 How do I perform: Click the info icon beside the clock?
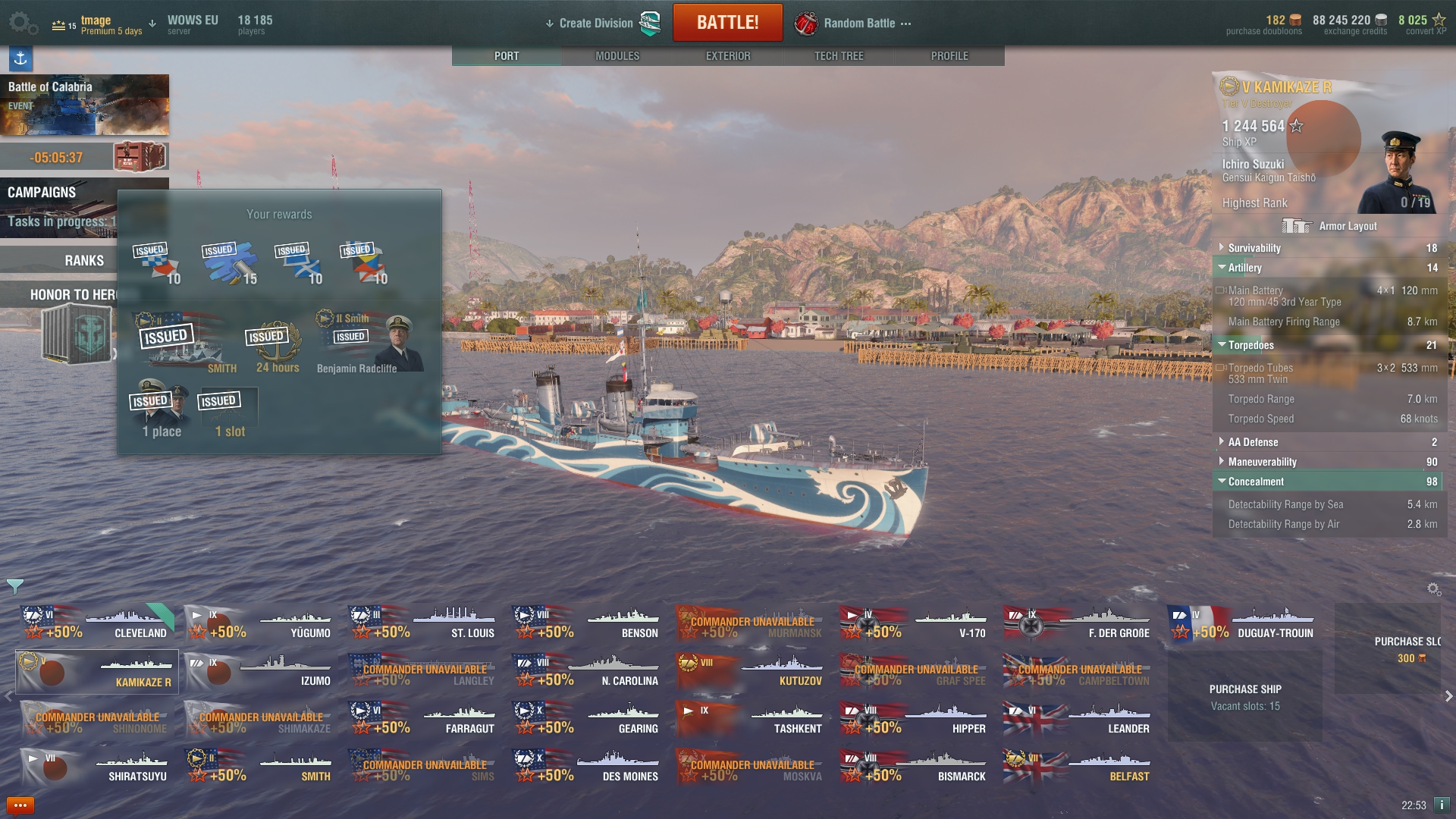(1442, 805)
